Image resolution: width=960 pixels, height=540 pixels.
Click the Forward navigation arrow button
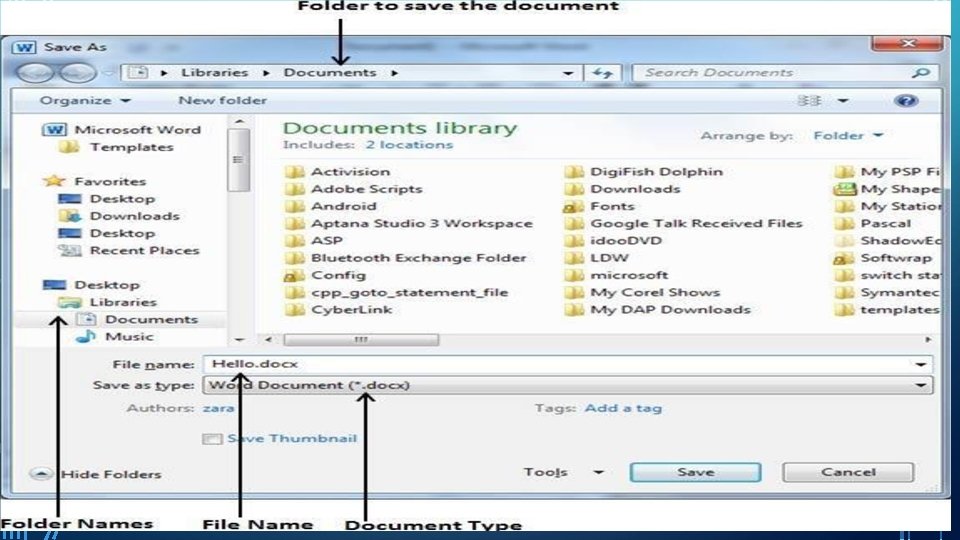[x=77, y=73]
